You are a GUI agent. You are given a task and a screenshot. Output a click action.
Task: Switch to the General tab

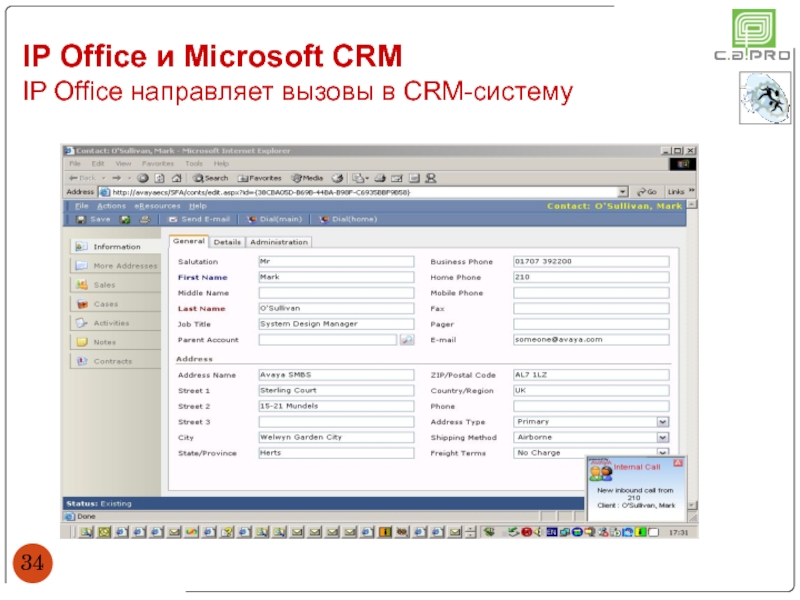click(189, 241)
